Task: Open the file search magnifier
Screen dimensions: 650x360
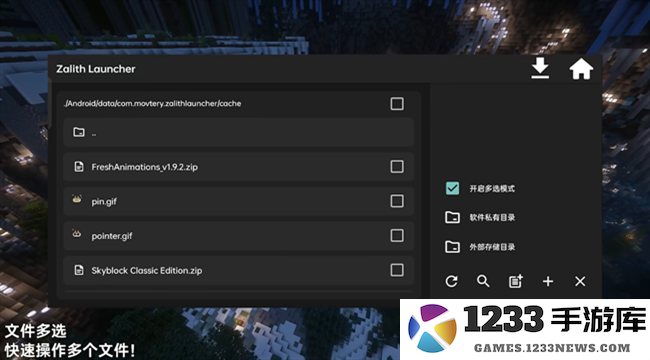Action: (483, 281)
